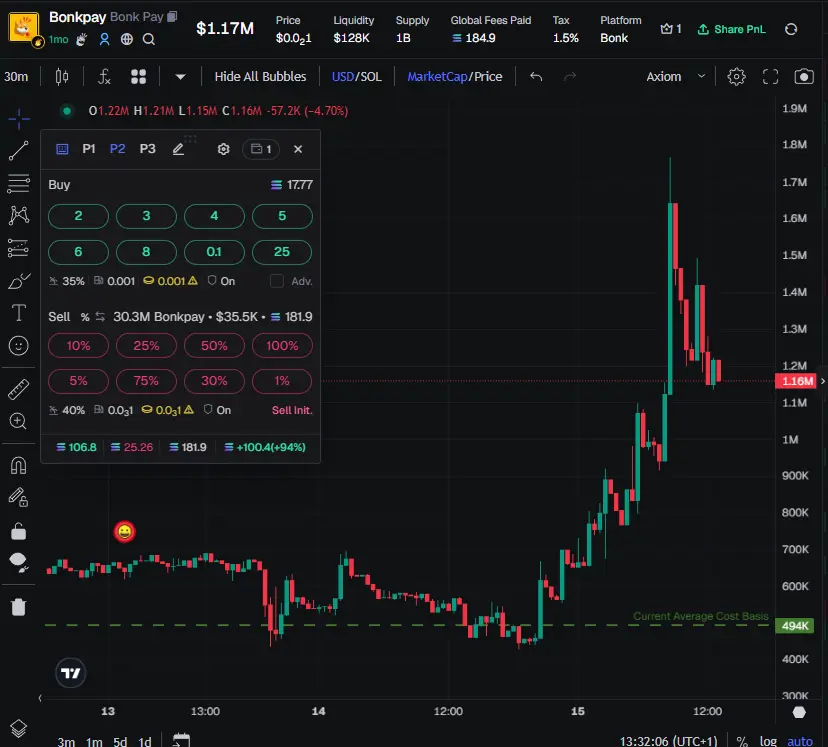The height and width of the screenshot is (747, 828).
Task: Select the text annotation tool
Action: point(18,313)
